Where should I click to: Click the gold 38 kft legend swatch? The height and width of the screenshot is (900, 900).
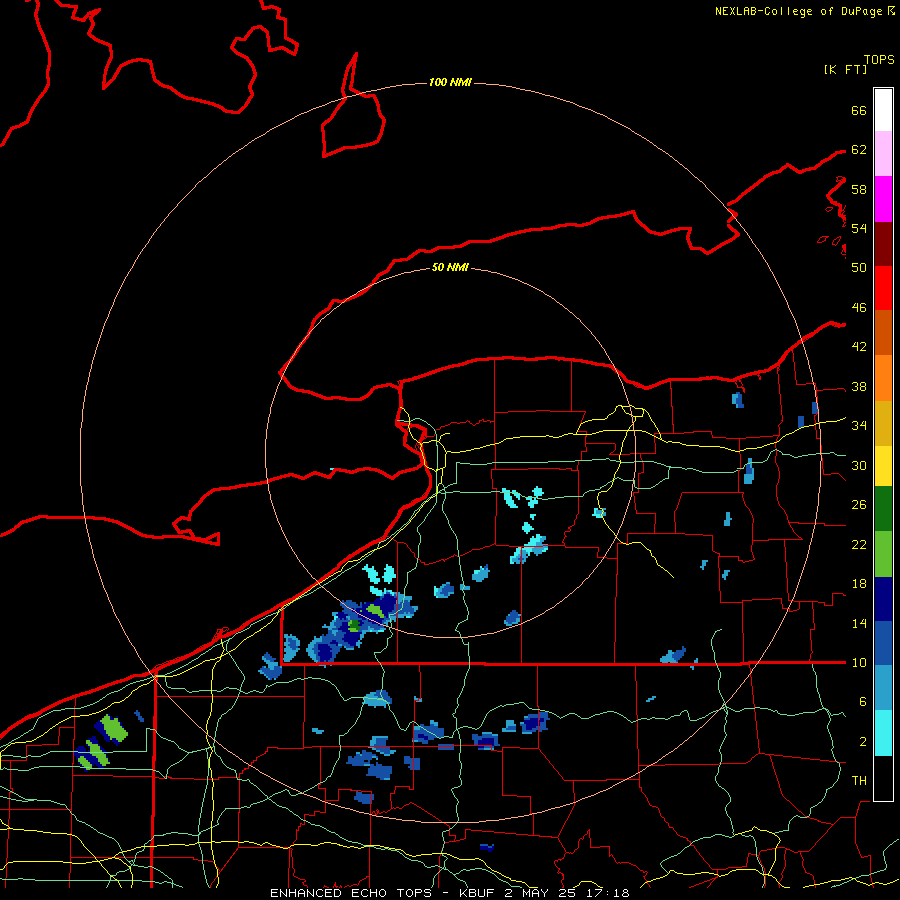[x=883, y=423]
